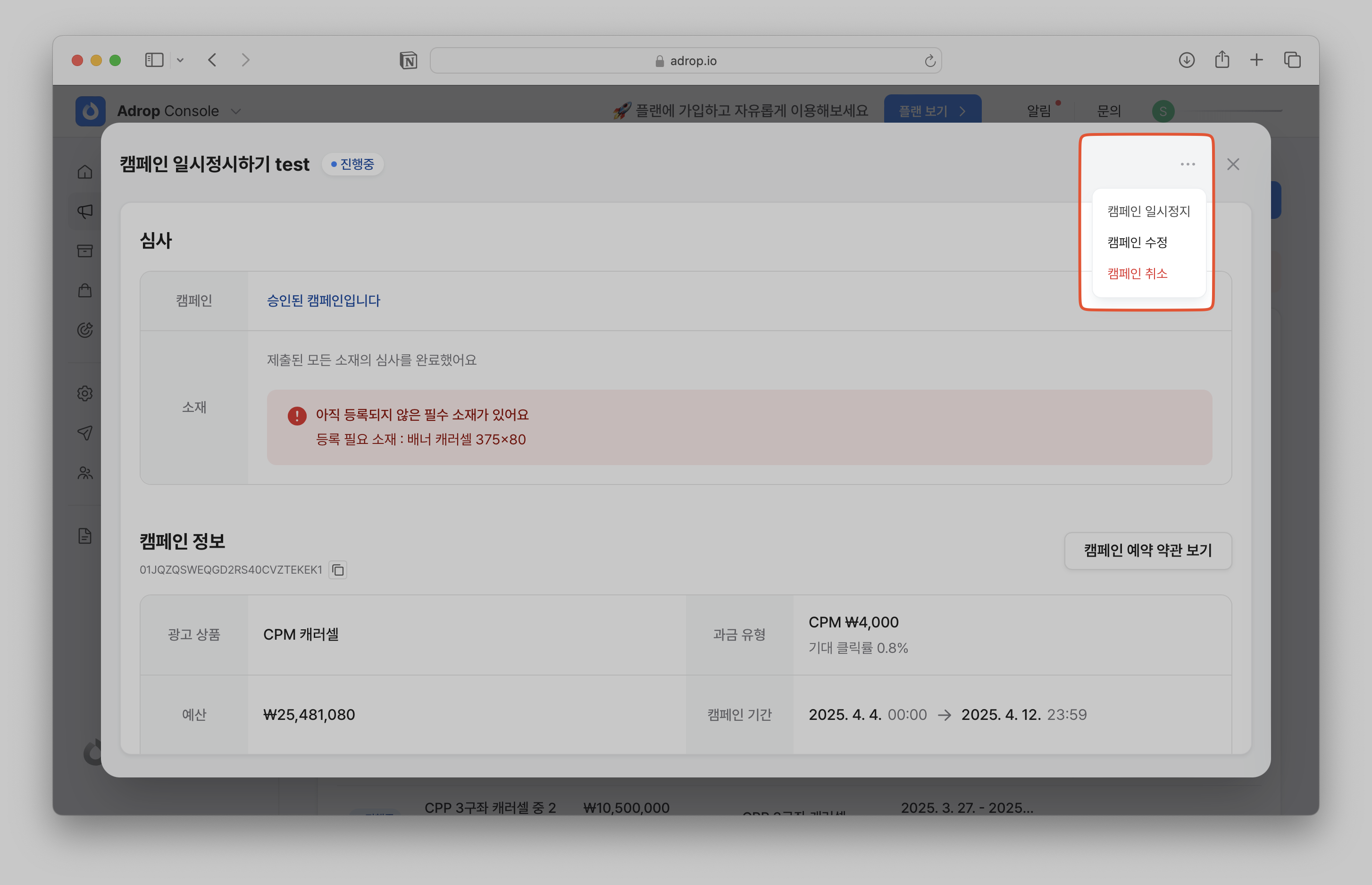Select 캠페인 취소 in red

point(1137,274)
